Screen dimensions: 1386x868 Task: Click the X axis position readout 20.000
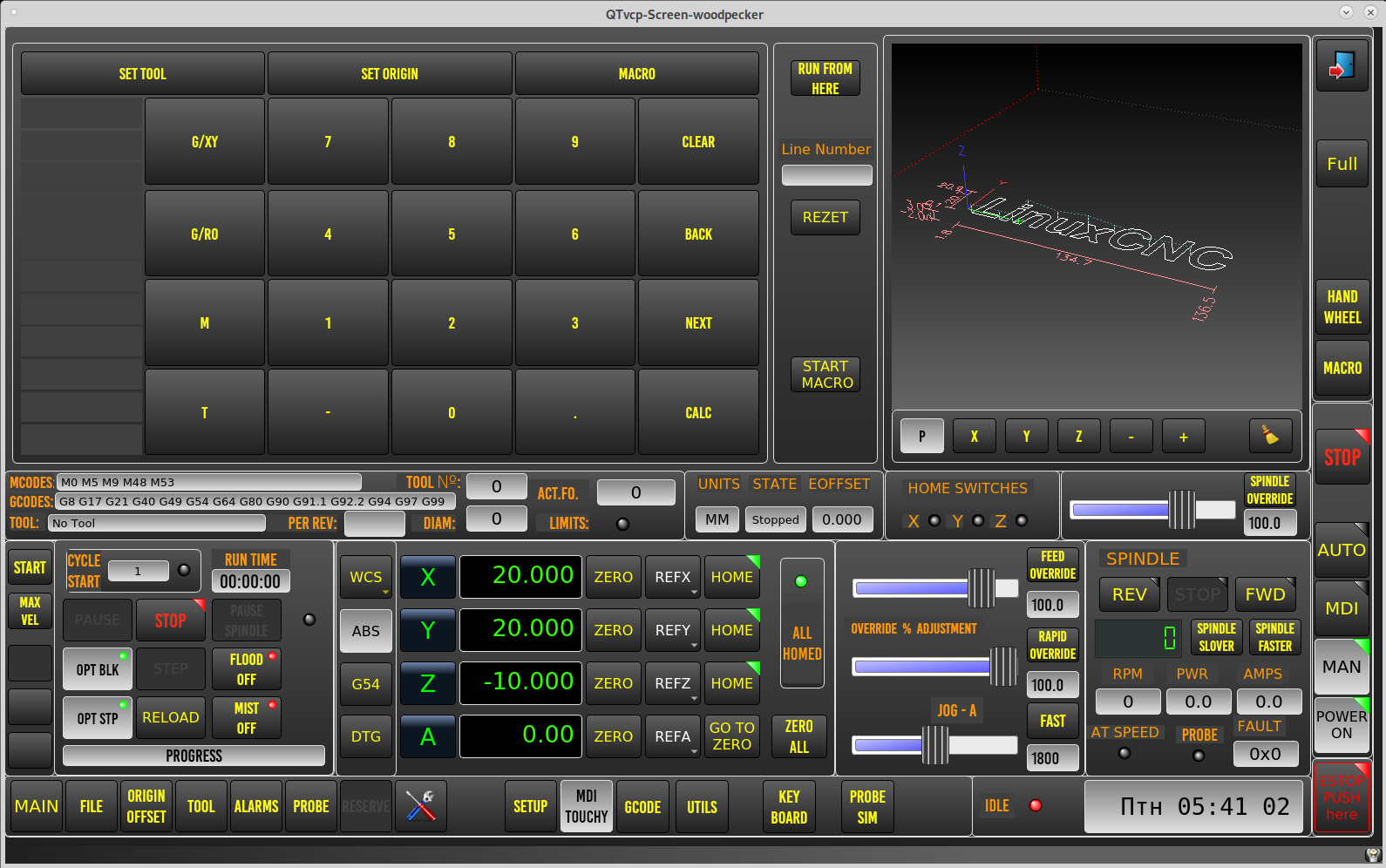pos(520,577)
